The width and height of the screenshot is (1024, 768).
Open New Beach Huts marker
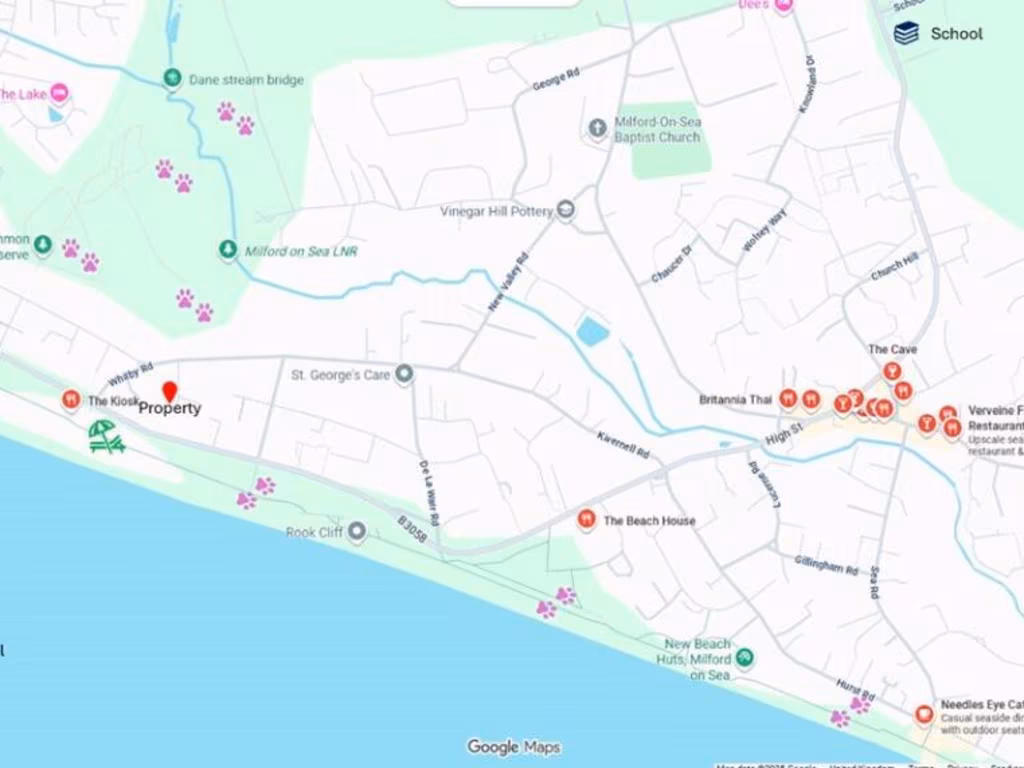pyautogui.click(x=744, y=657)
